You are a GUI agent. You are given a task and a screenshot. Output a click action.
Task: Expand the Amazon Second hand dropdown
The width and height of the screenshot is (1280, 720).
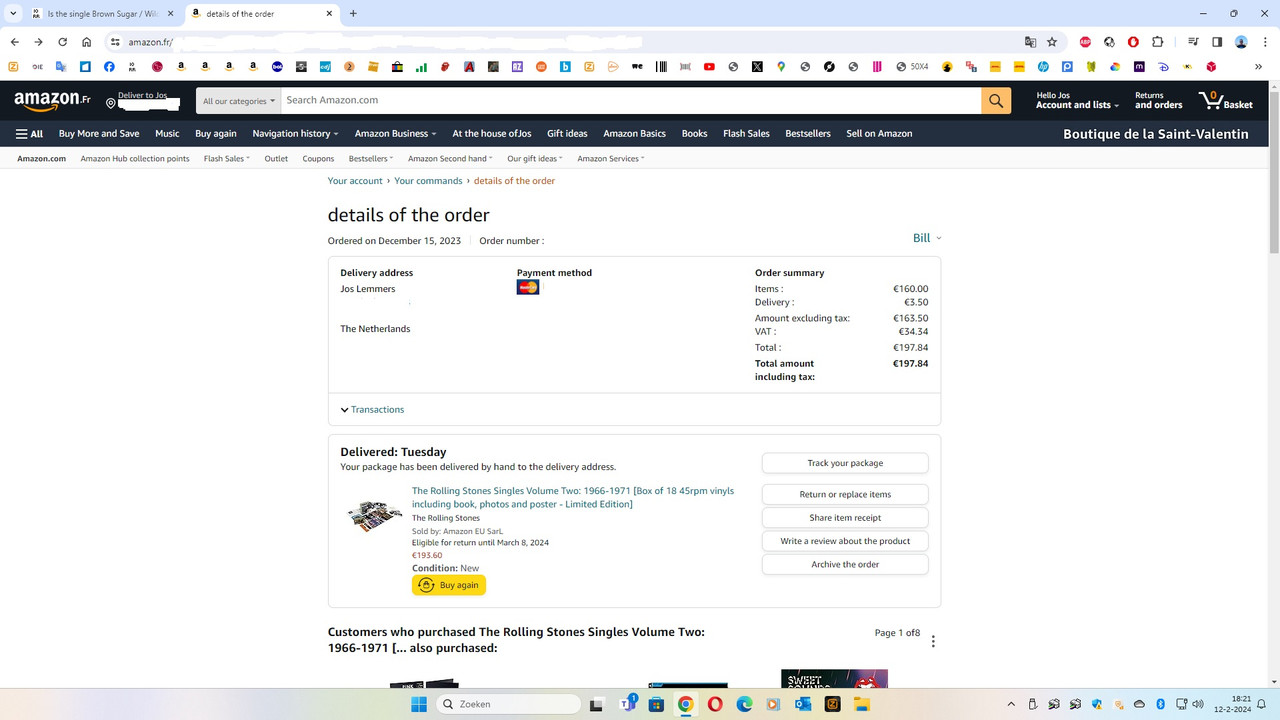[450, 158]
